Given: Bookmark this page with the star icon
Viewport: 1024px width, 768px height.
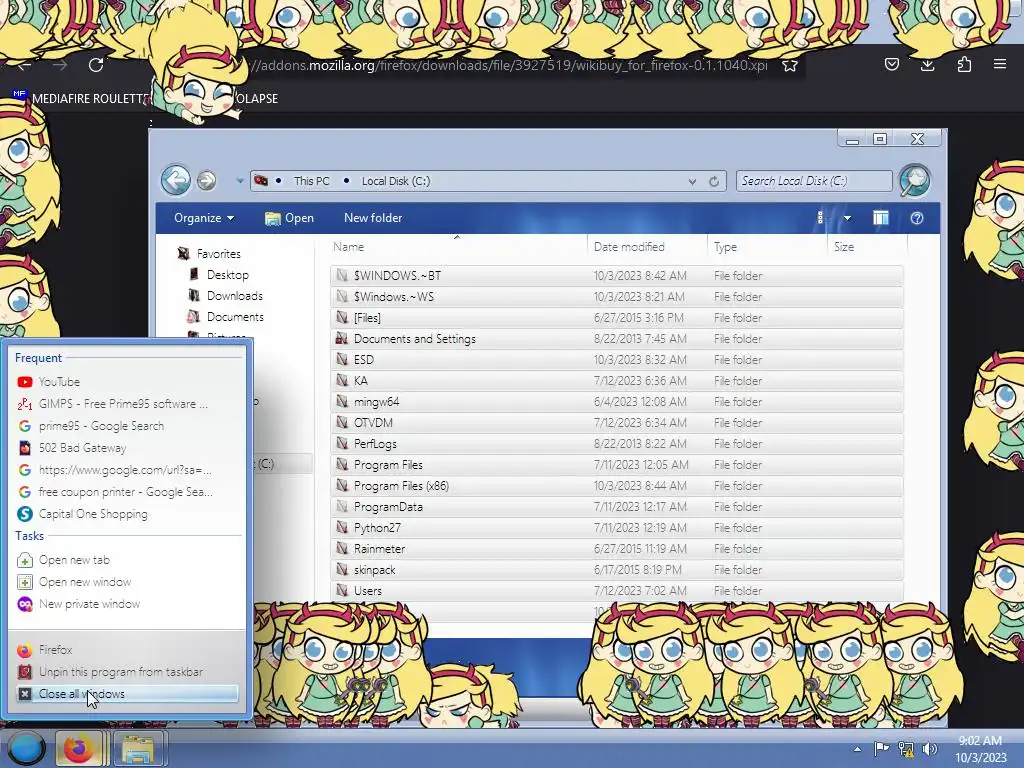Looking at the screenshot, I should 790,65.
